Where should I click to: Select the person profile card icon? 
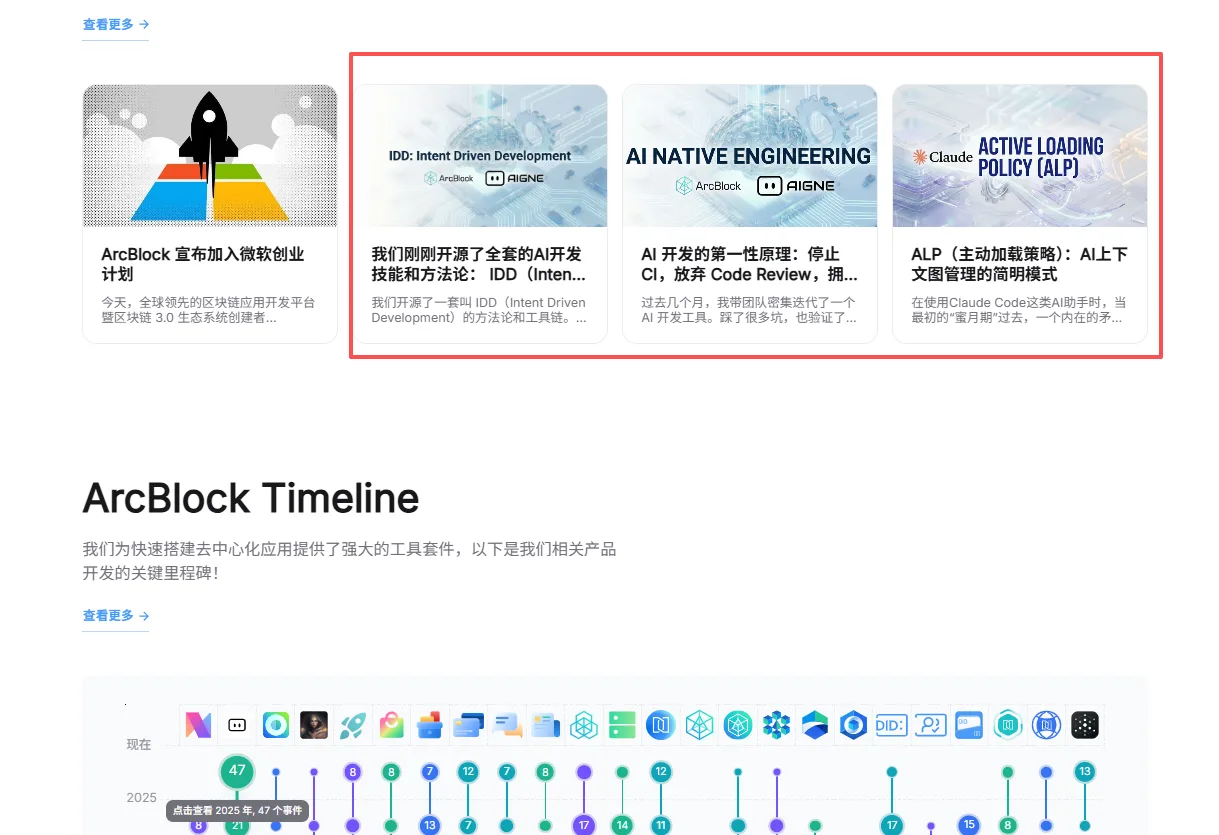(930, 725)
